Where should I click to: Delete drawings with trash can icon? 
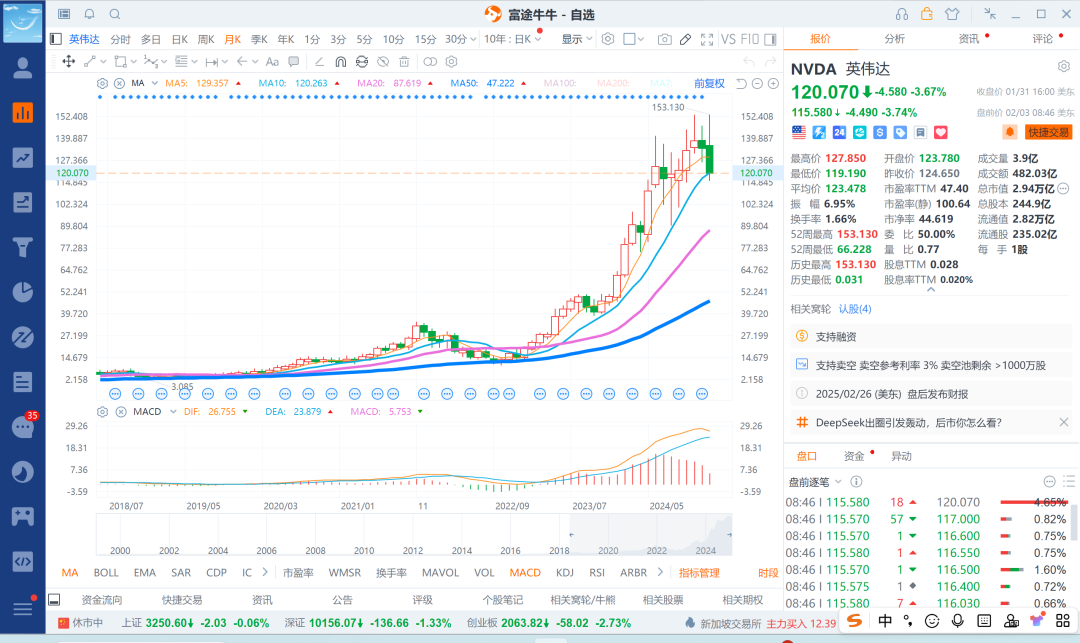tap(404, 61)
